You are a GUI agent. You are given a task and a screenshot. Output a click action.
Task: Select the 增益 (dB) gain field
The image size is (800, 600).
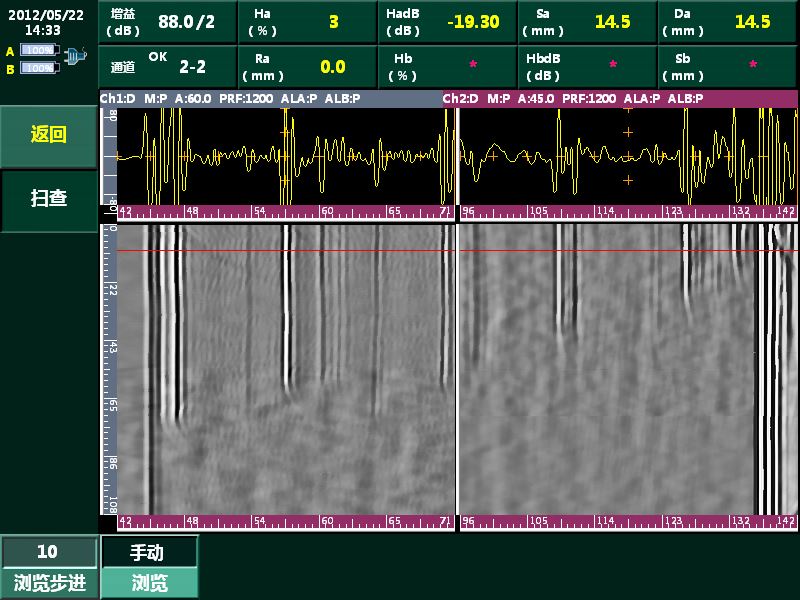[x=168, y=22]
